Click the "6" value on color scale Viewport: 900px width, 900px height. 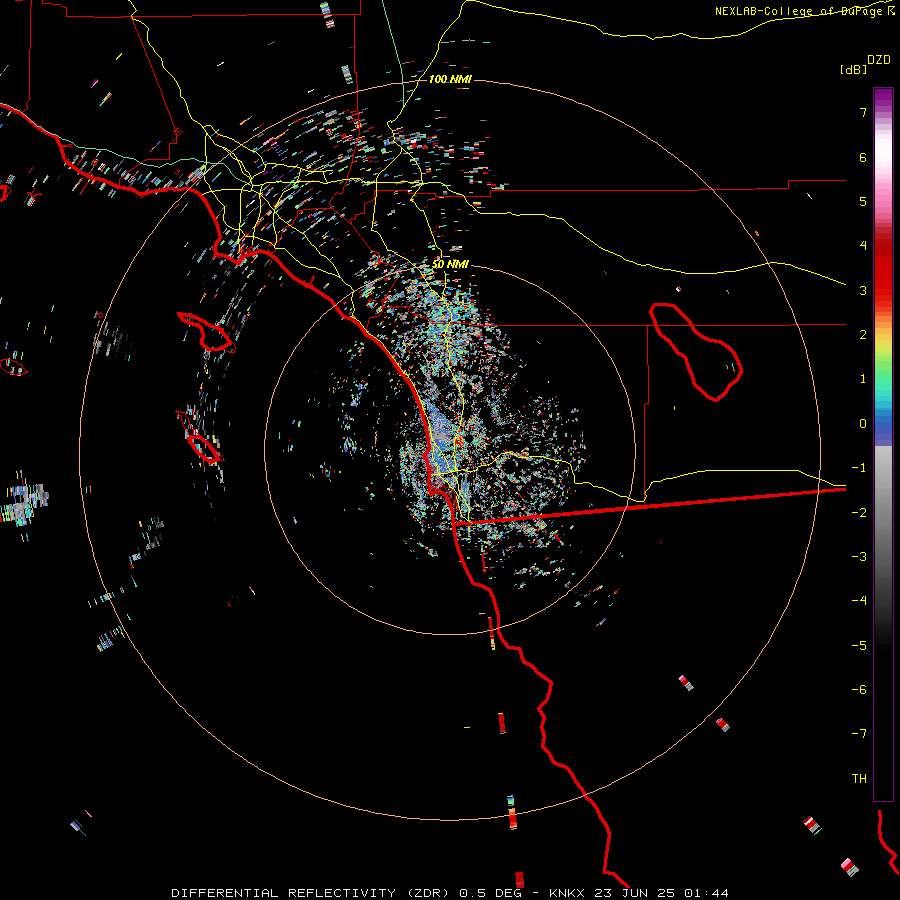pyautogui.click(x=863, y=157)
